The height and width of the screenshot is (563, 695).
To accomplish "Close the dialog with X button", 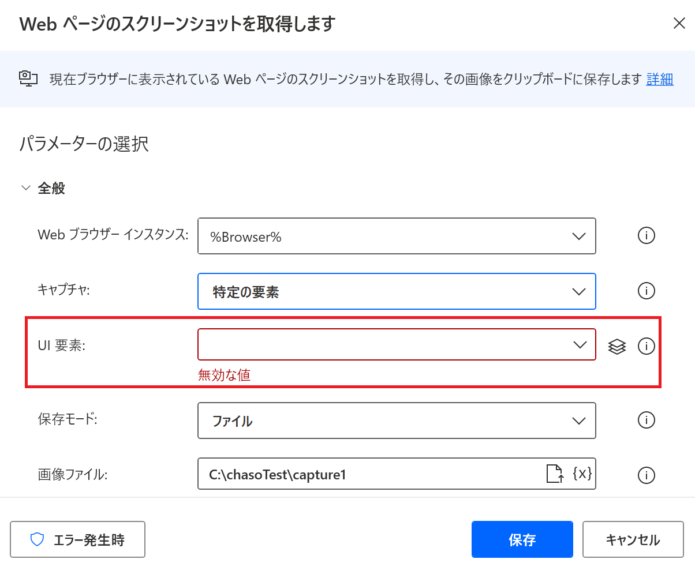I will (679, 23).
